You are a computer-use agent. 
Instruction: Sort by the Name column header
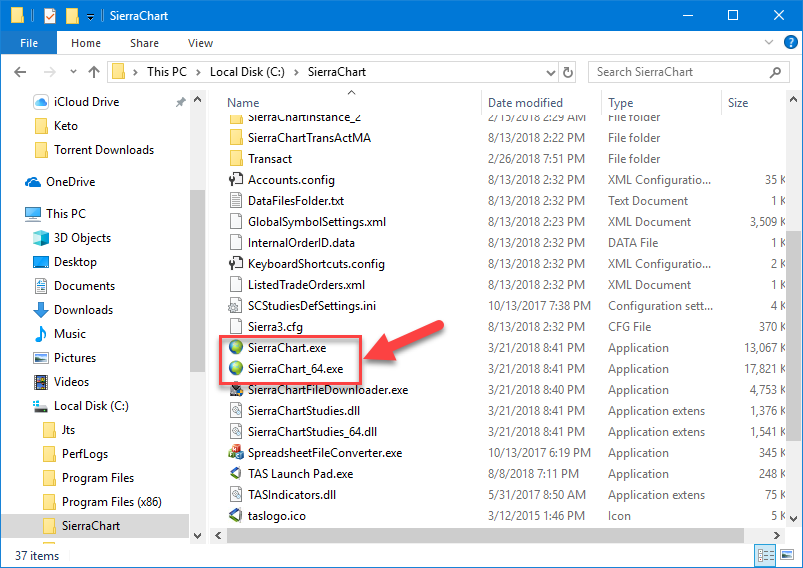tap(243, 103)
